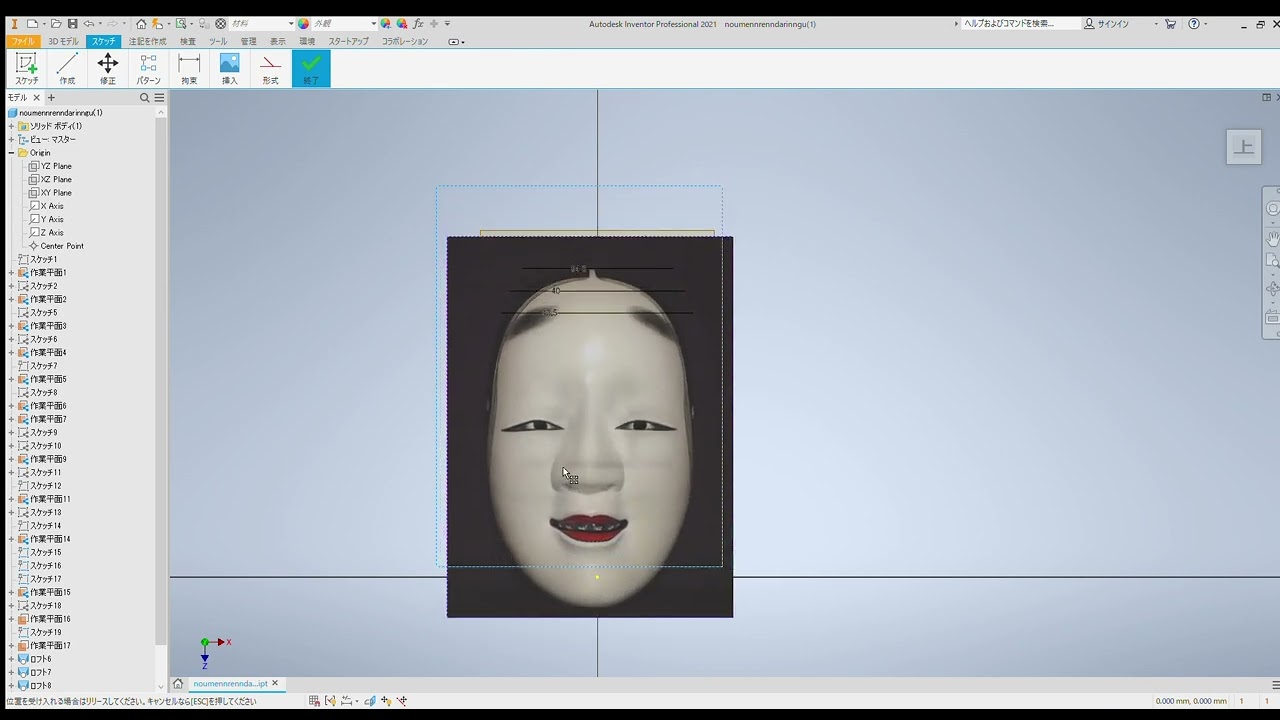
Task: Switch to the スタートアップ tab
Action: [348, 41]
